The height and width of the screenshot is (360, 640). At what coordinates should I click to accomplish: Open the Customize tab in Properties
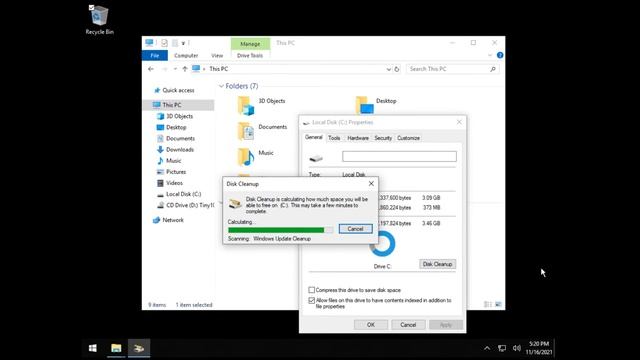pyautogui.click(x=408, y=138)
